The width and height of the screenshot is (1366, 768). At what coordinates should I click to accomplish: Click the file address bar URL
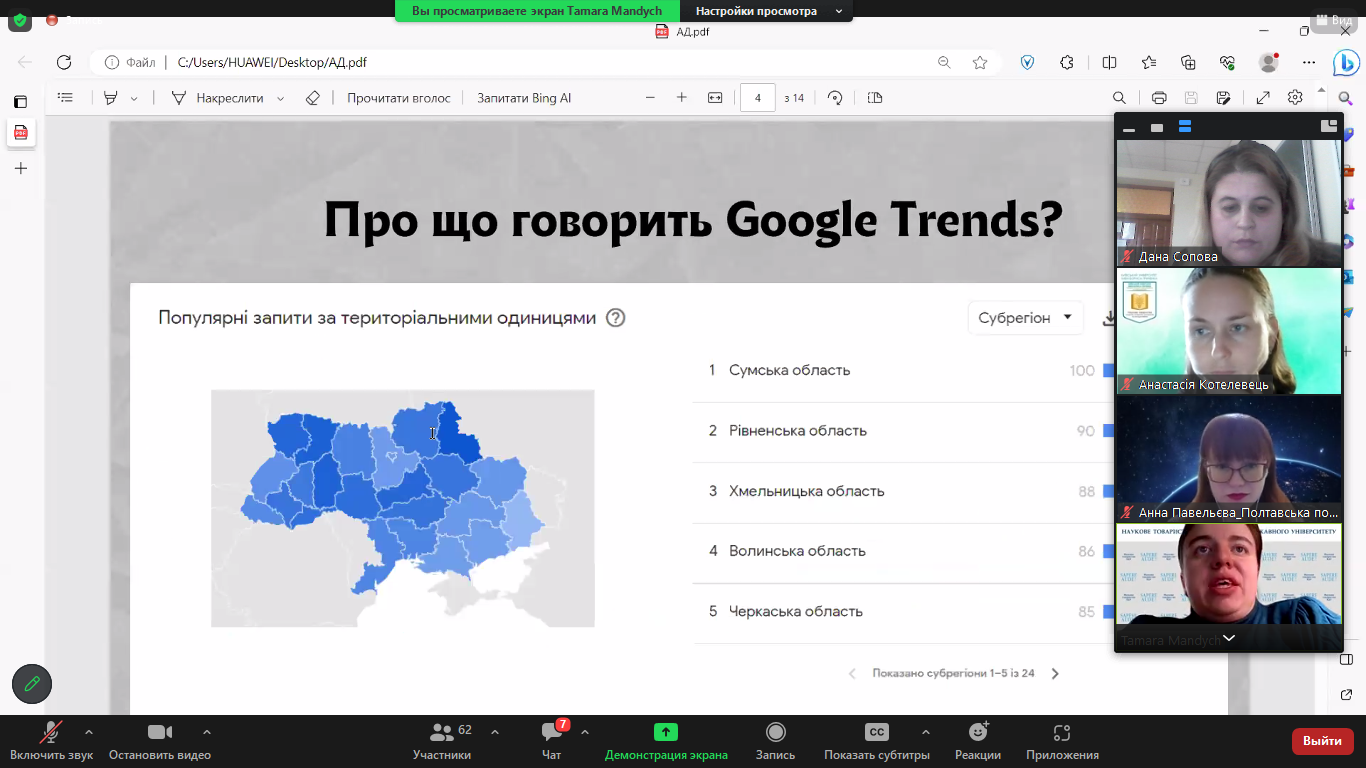tap(272, 62)
